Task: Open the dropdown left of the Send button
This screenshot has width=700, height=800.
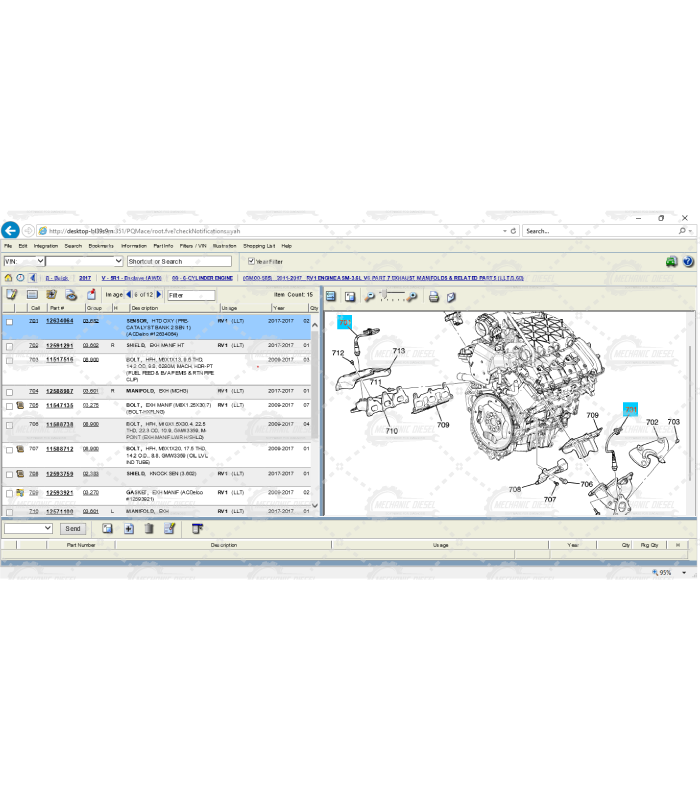Action: 49,528
